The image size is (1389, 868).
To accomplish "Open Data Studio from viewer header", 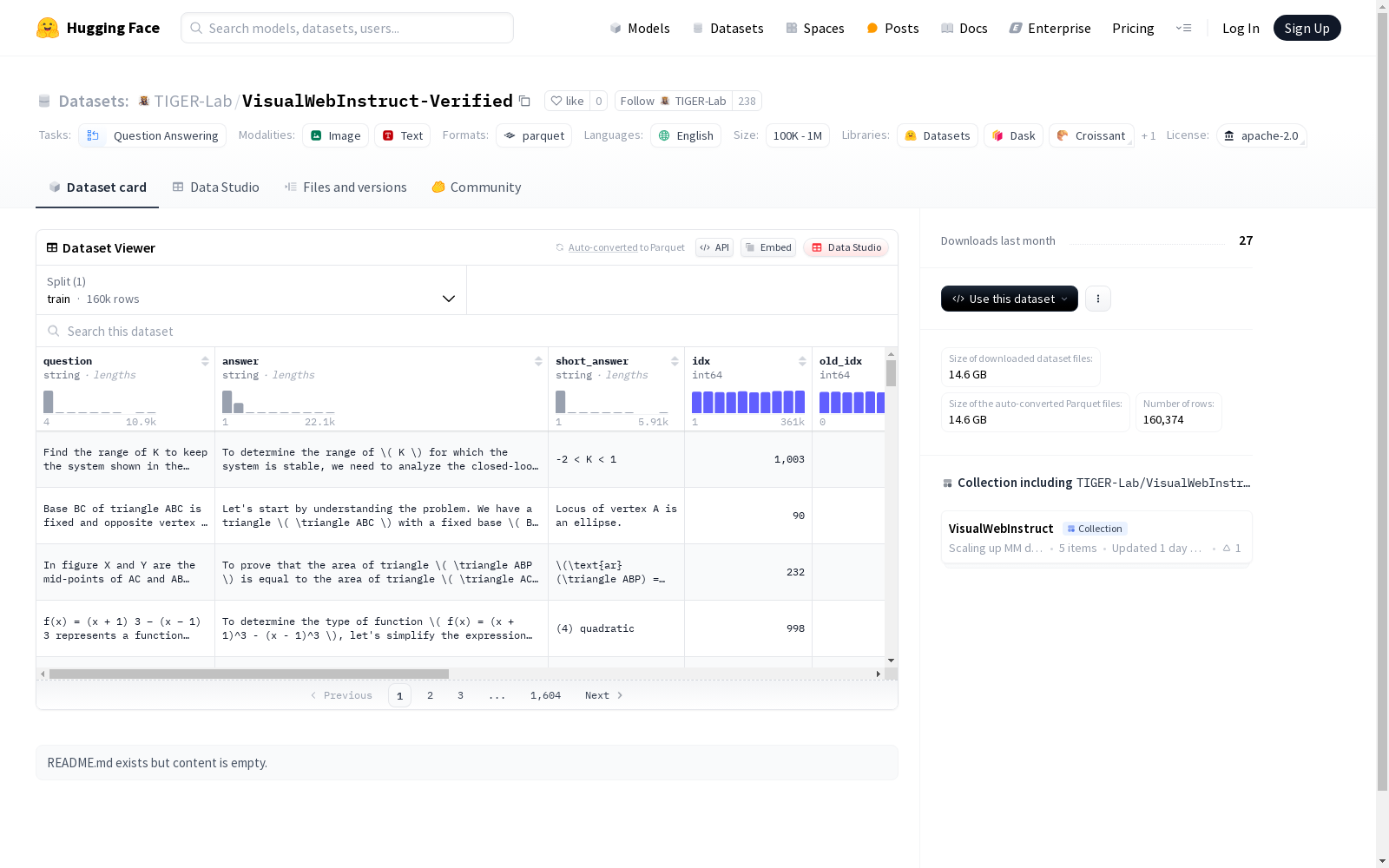I will click(846, 247).
